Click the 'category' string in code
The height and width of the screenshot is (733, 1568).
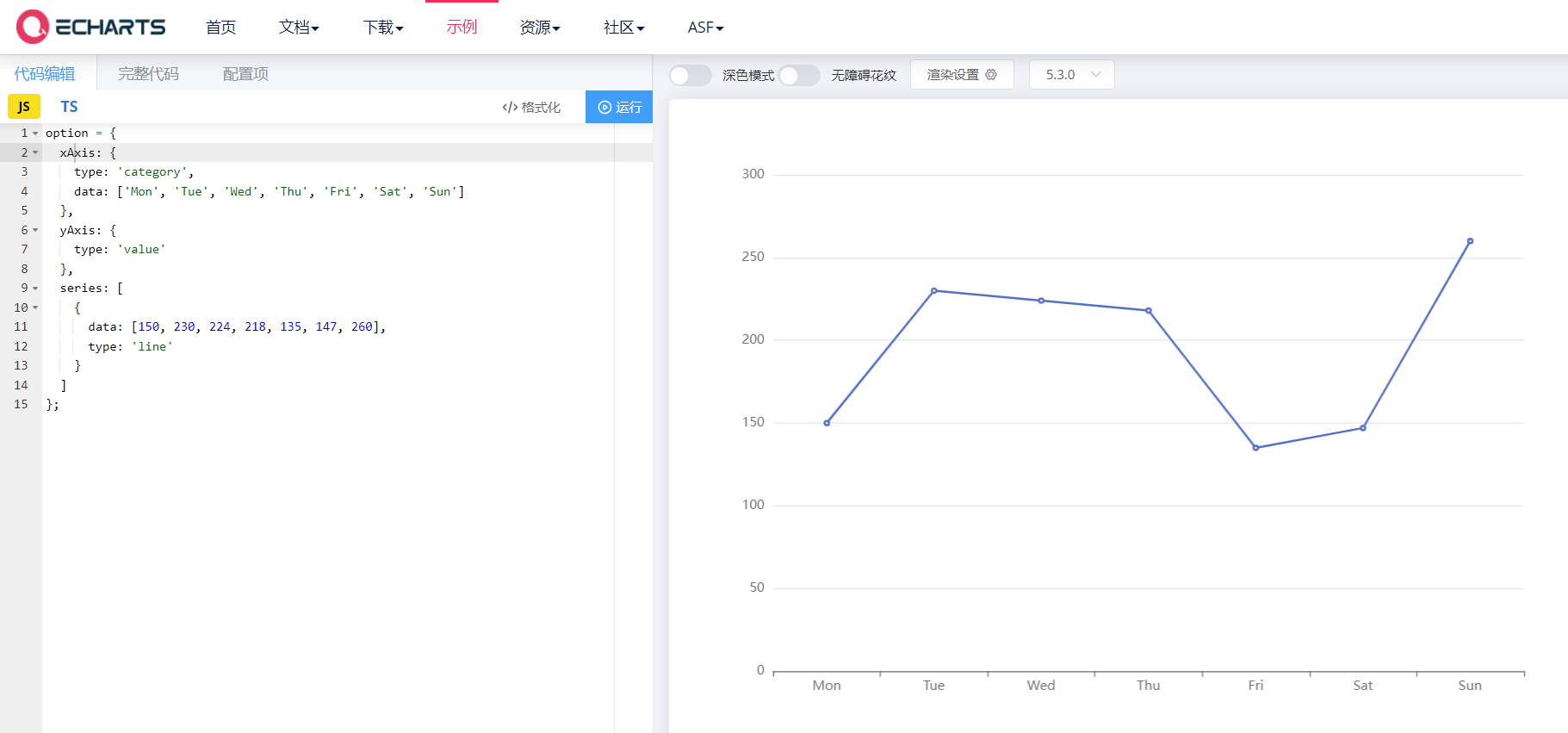coord(152,172)
